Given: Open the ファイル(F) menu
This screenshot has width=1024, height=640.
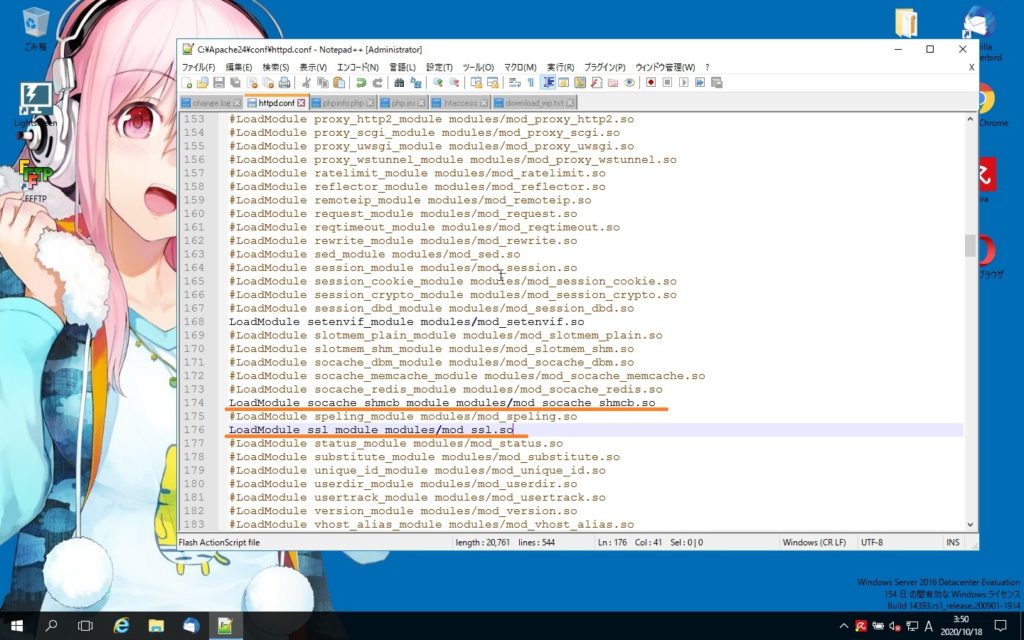Looking at the screenshot, I should pos(198,67).
